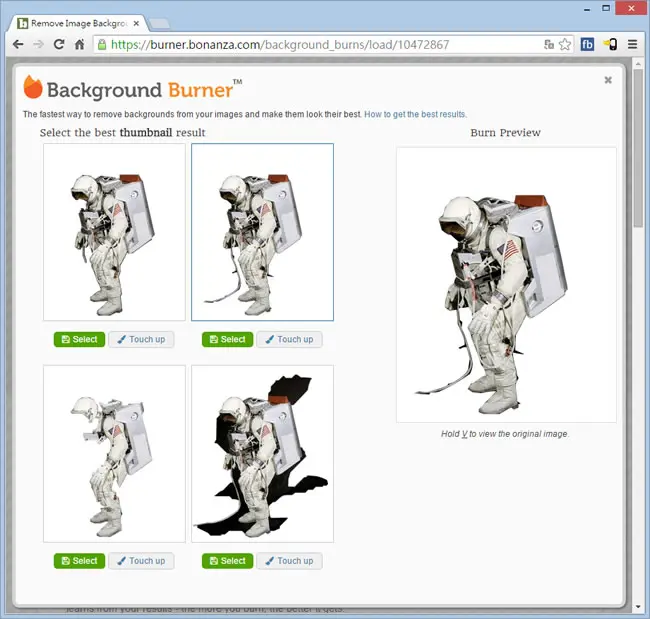Click the Hold V to view original hint
Image resolution: width=650 pixels, height=619 pixels.
504,434
